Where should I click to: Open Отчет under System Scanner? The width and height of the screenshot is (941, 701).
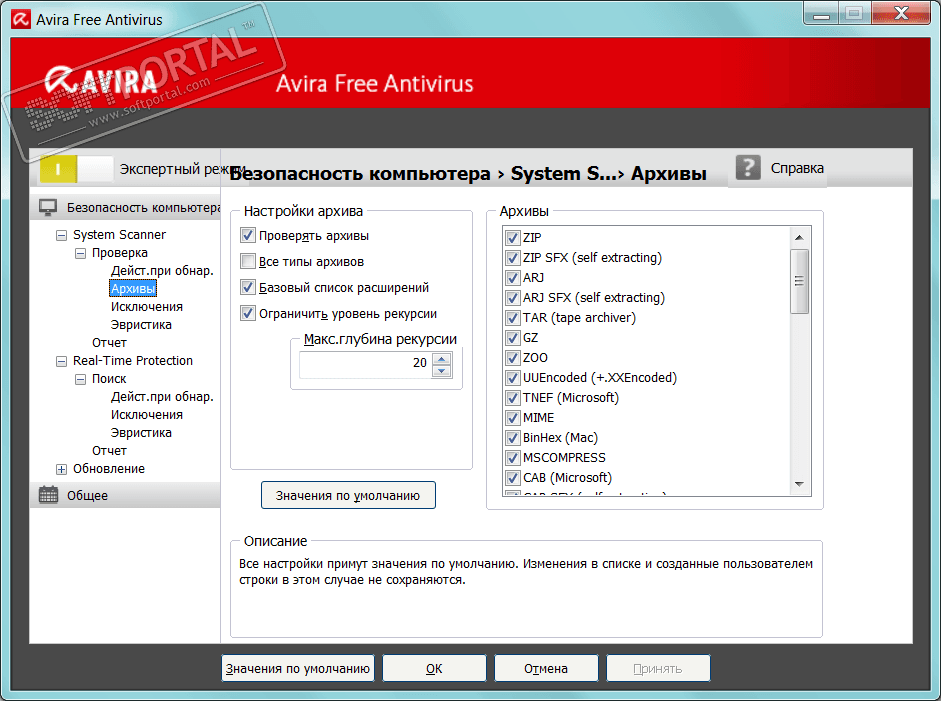[x=109, y=343]
